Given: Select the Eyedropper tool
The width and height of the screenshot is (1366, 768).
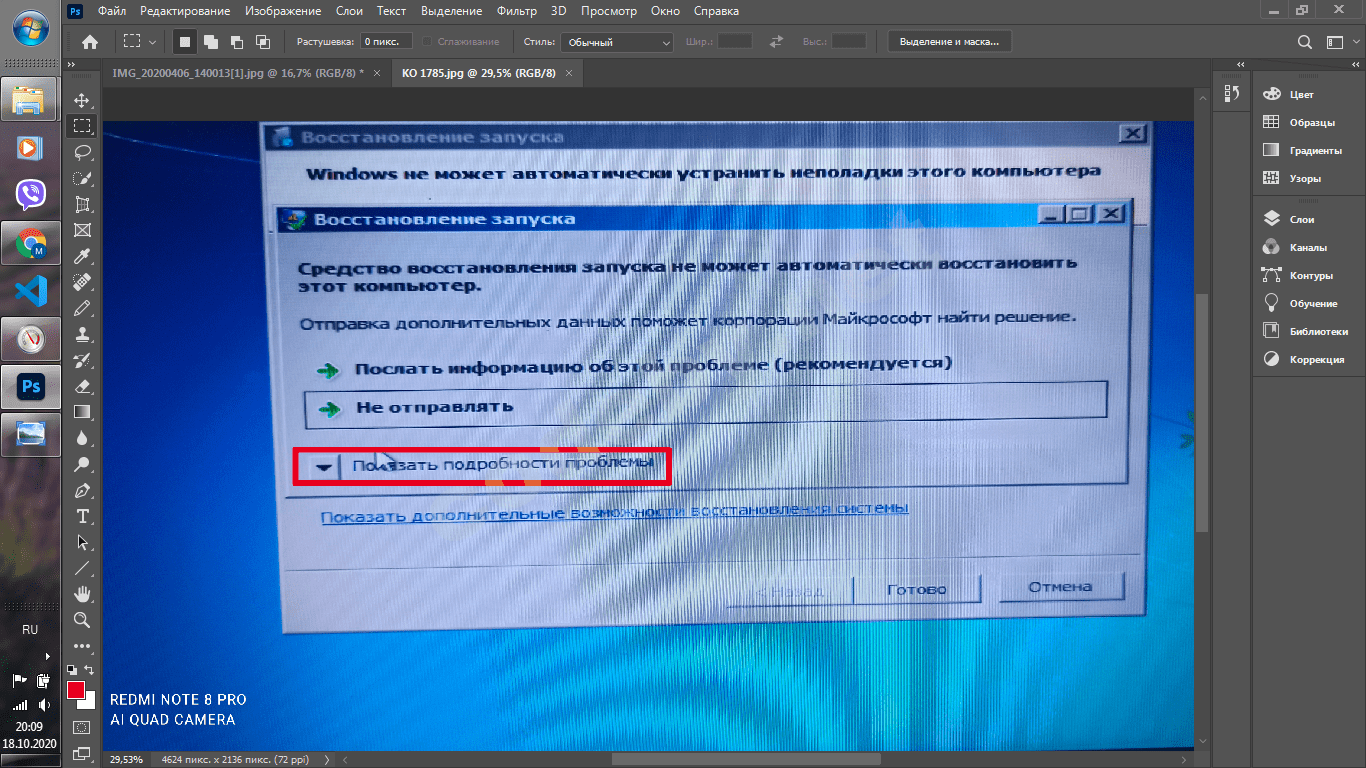Looking at the screenshot, I should [82, 256].
